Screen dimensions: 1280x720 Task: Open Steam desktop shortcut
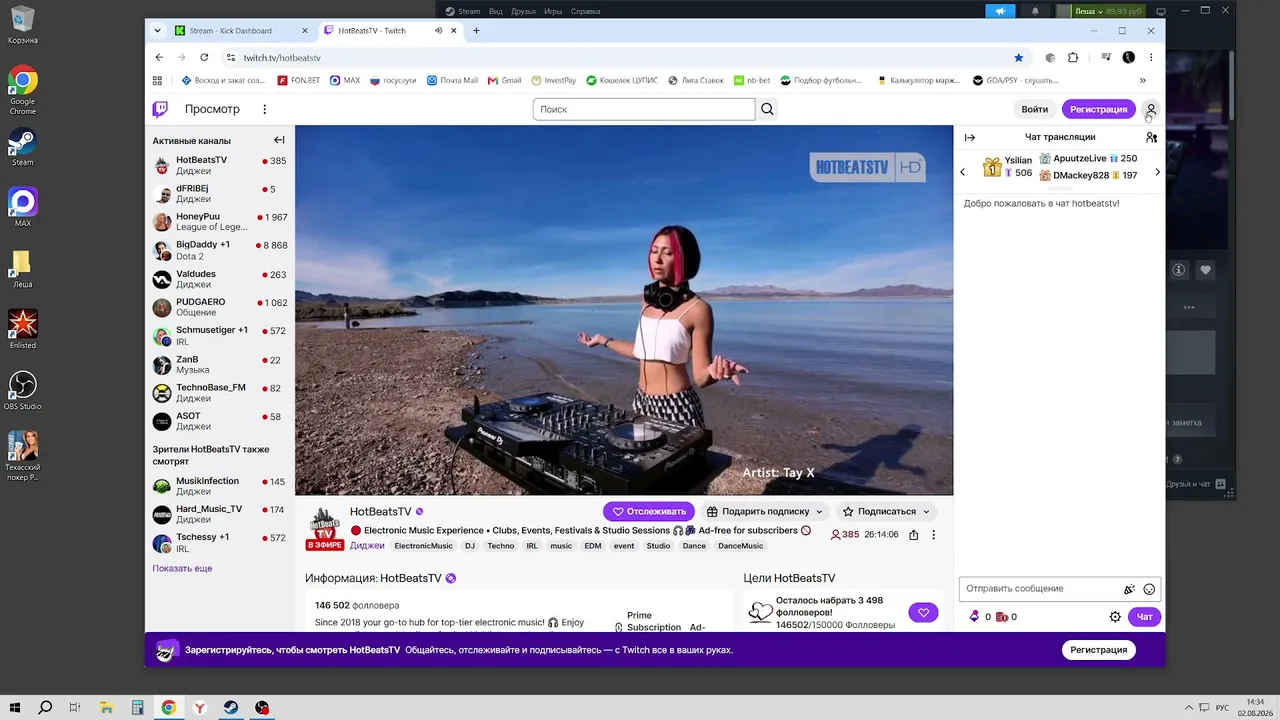coord(22,147)
